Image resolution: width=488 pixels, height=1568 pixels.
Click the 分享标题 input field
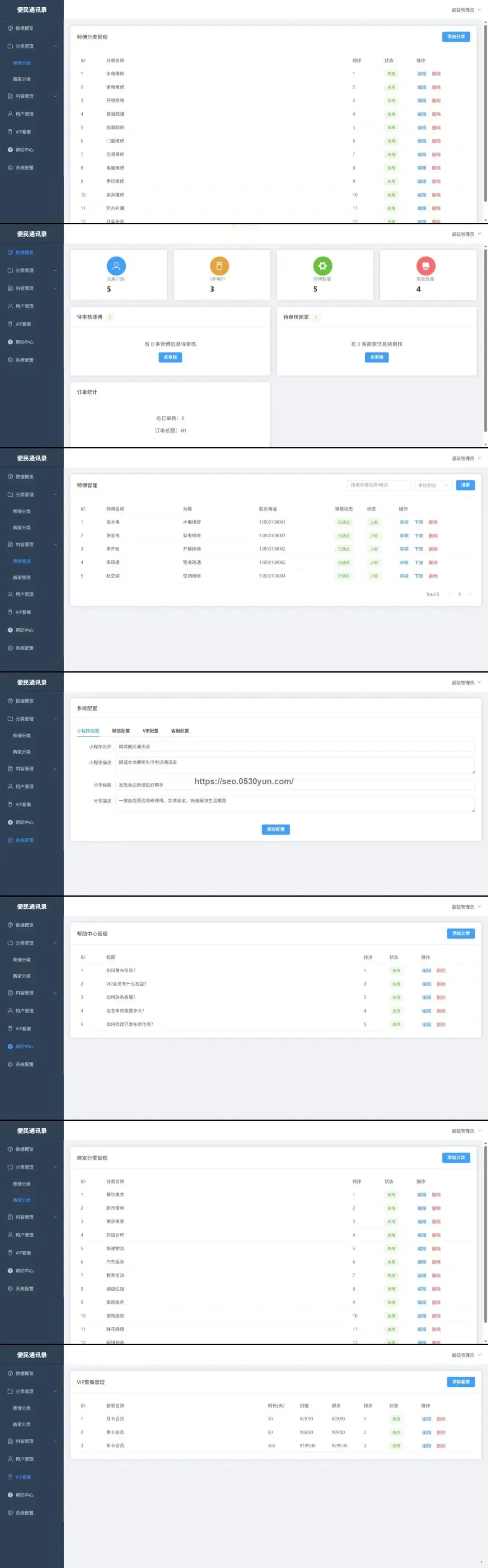[295, 785]
